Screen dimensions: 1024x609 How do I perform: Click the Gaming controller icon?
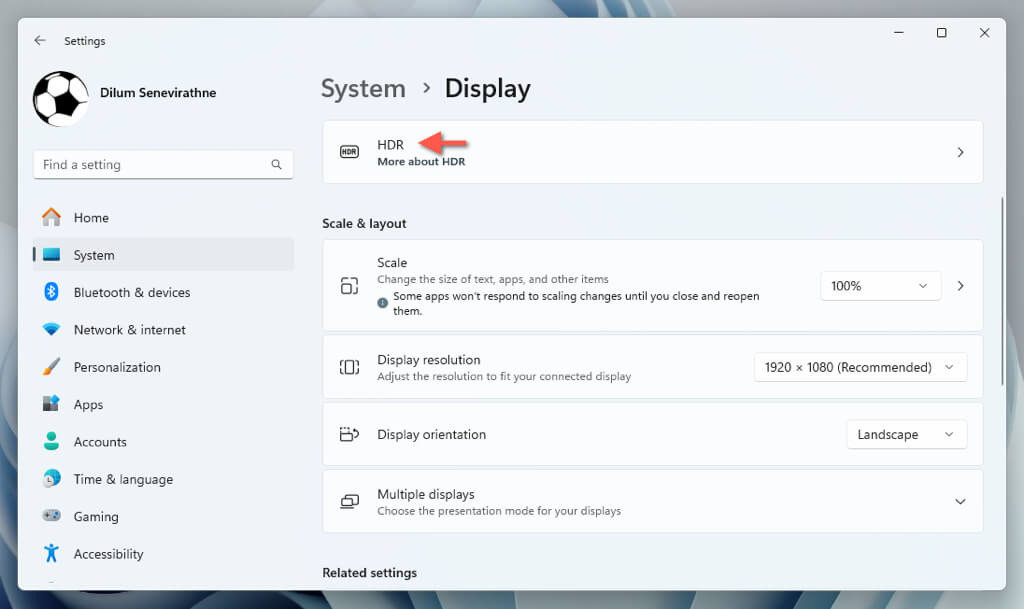point(52,516)
